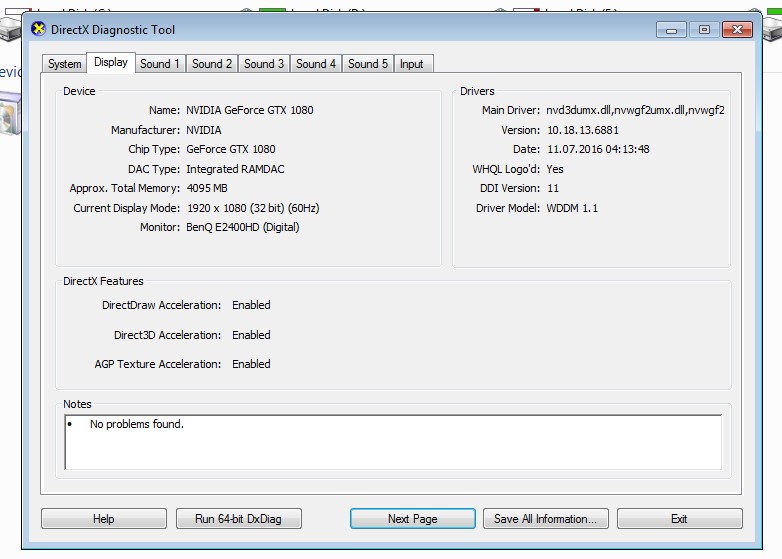Click display mode '1920 x 1080 (32 bit) (60Hz)'
This screenshot has width=782, height=559.
click(253, 208)
